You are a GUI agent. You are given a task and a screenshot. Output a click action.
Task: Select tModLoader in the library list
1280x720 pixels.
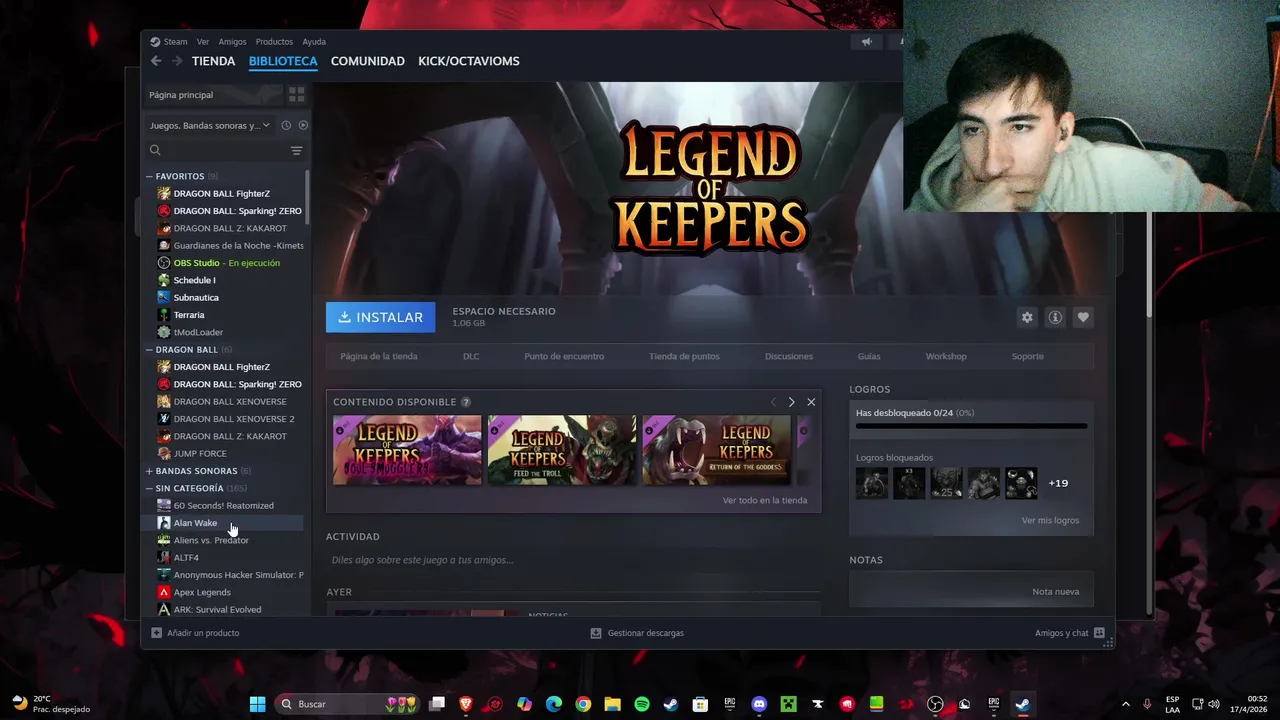tap(198, 332)
